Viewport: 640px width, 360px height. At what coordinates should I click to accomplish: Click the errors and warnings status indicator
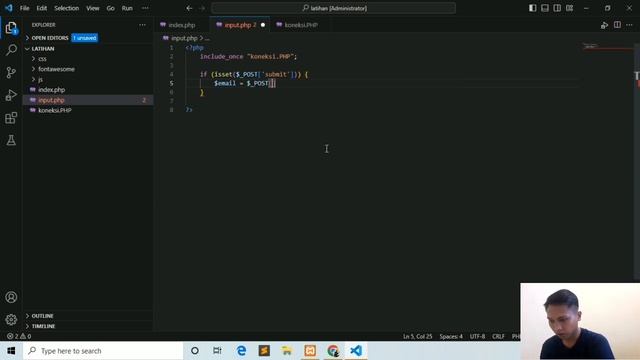coord(19,336)
